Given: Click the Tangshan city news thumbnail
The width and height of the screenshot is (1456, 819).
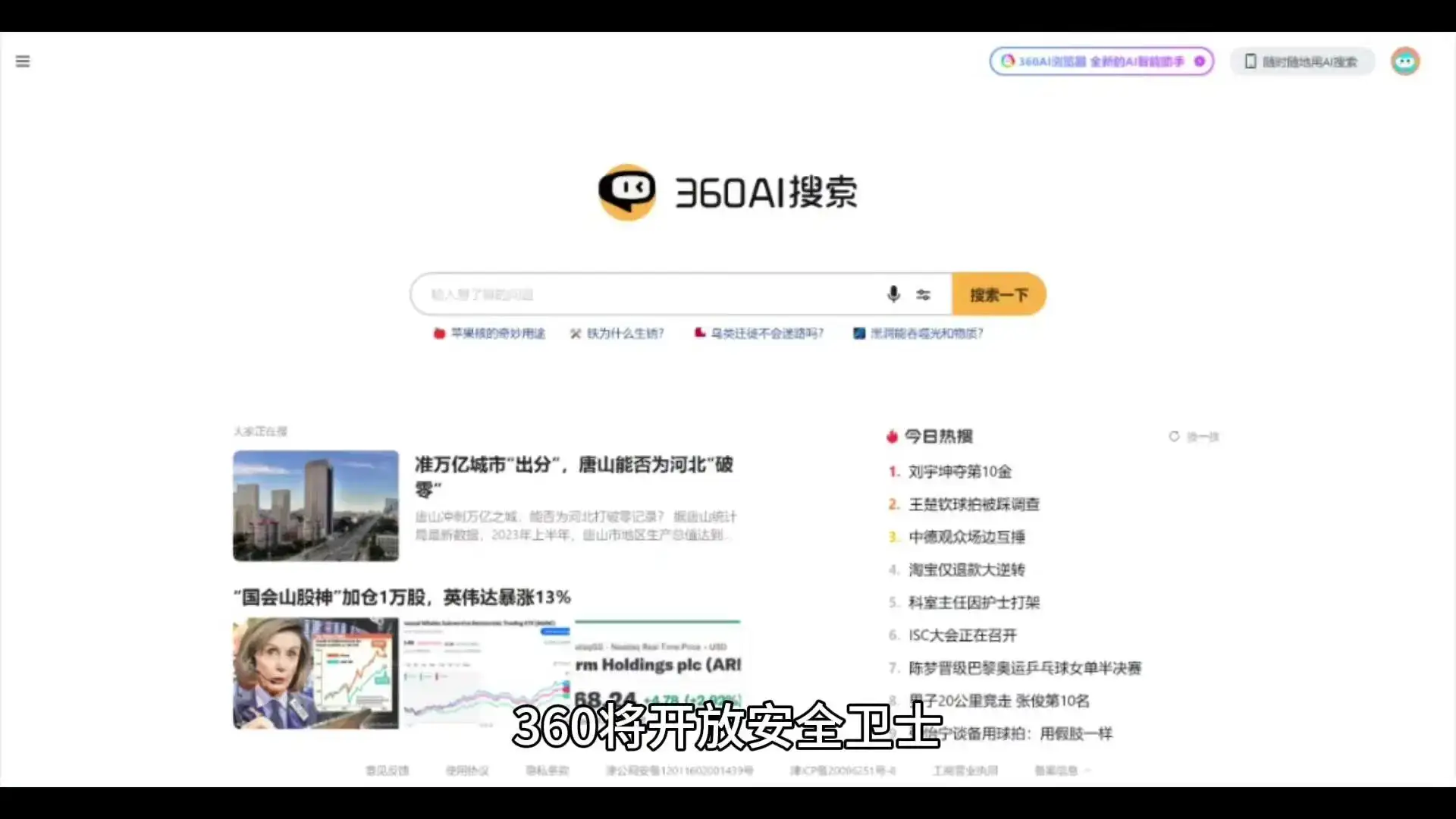Looking at the screenshot, I should [315, 506].
